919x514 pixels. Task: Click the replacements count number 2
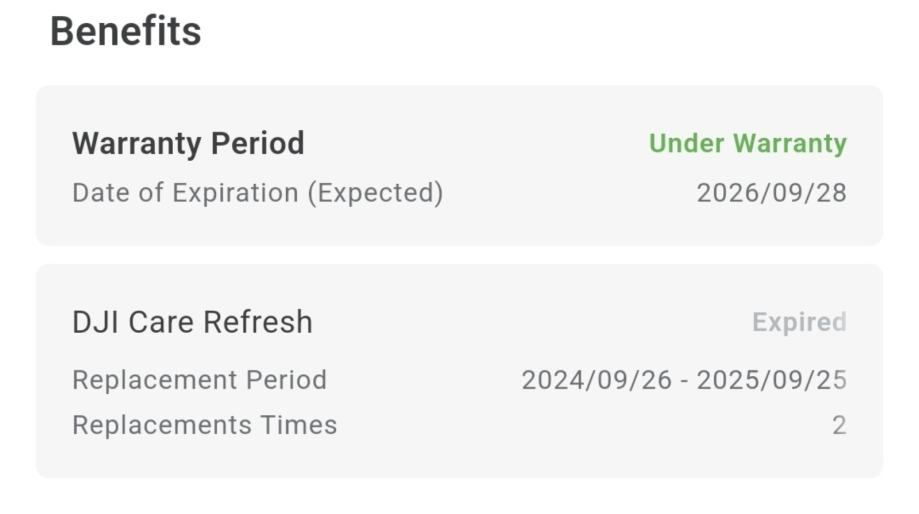click(839, 425)
